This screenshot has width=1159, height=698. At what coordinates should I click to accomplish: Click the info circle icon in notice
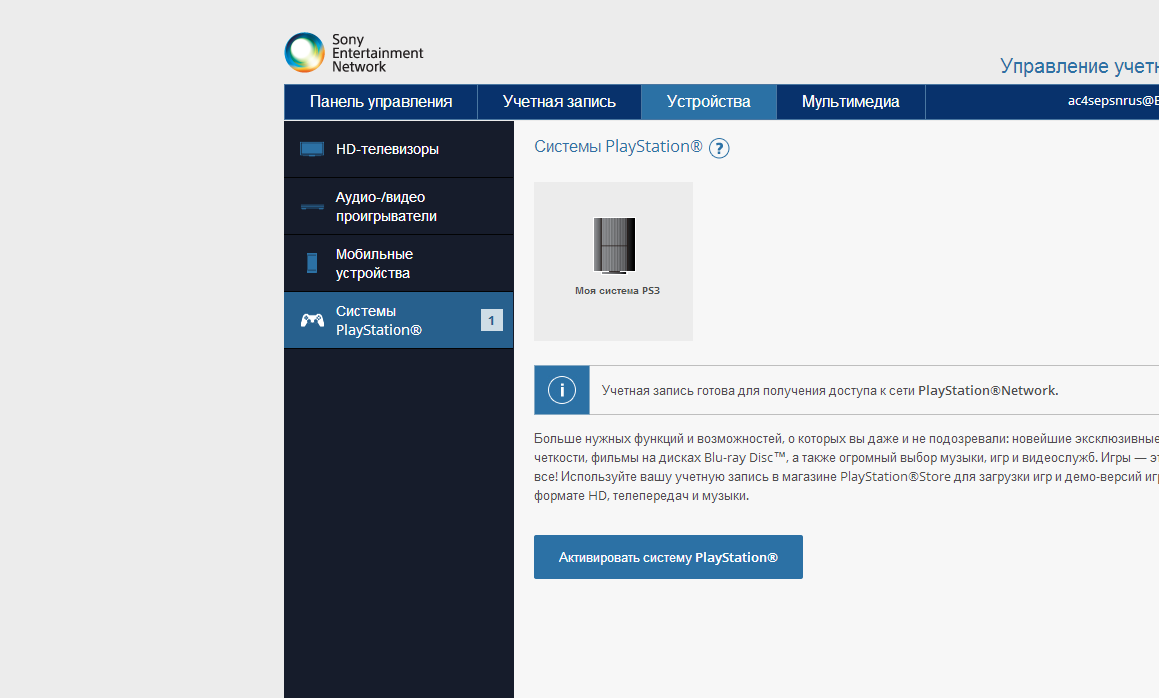(562, 390)
